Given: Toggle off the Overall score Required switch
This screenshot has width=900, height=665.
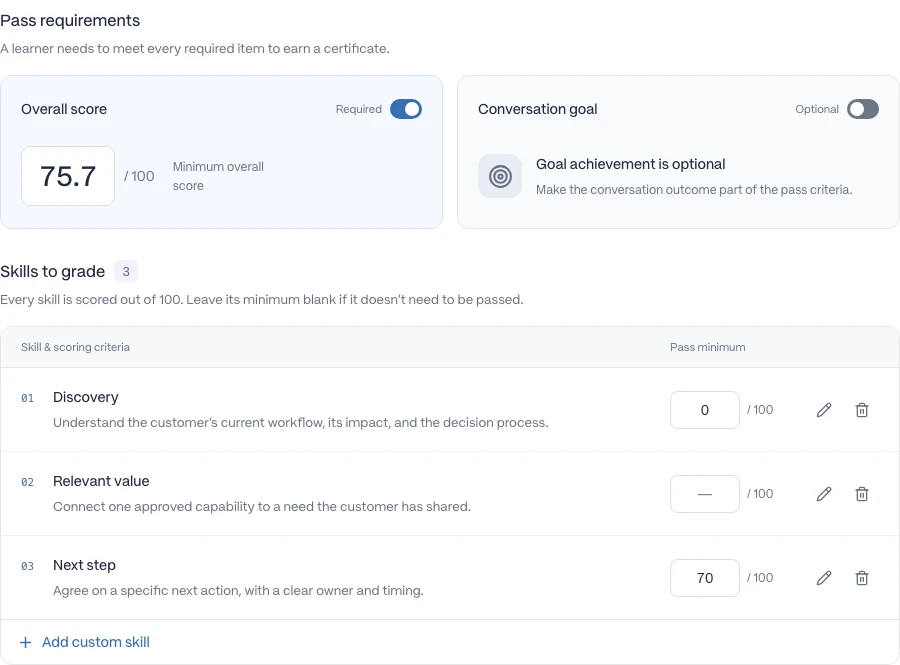Looking at the screenshot, I should point(406,109).
